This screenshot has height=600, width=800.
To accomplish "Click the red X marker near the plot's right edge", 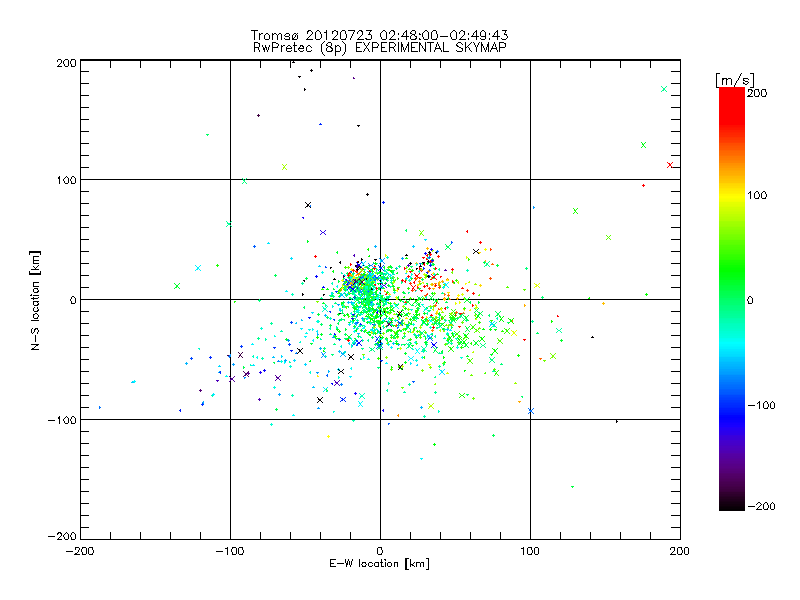I will coord(670,165).
